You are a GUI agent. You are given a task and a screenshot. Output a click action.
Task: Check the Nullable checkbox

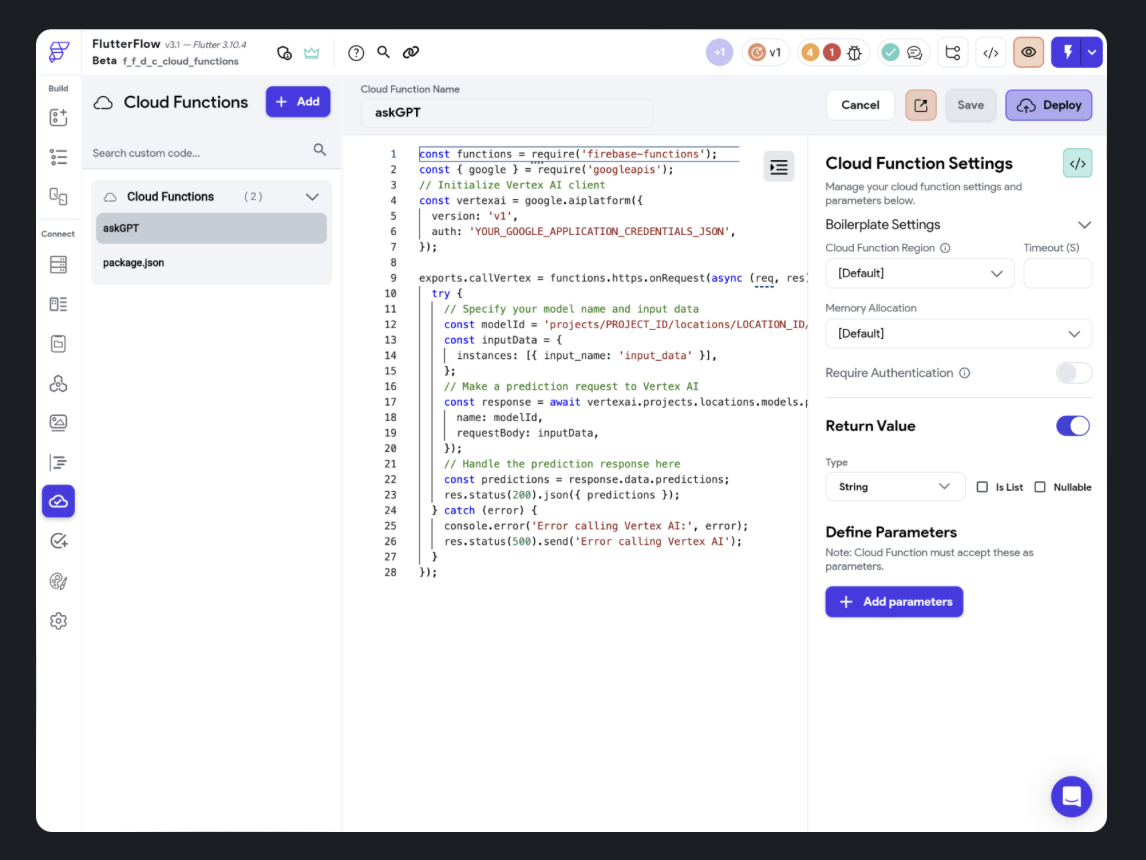pyautogui.click(x=1040, y=487)
